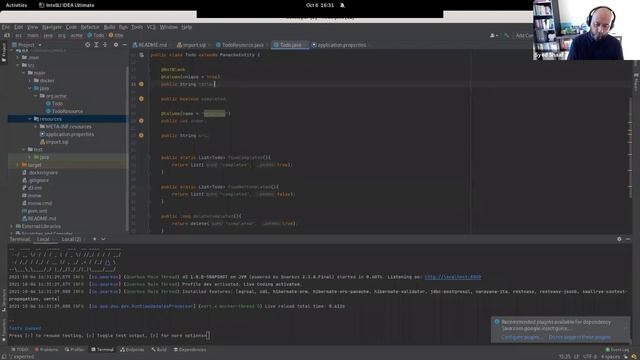Image resolution: width=640 pixels, height=360 pixels.
Task: Open terminal panel settings gear
Action: (619, 239)
